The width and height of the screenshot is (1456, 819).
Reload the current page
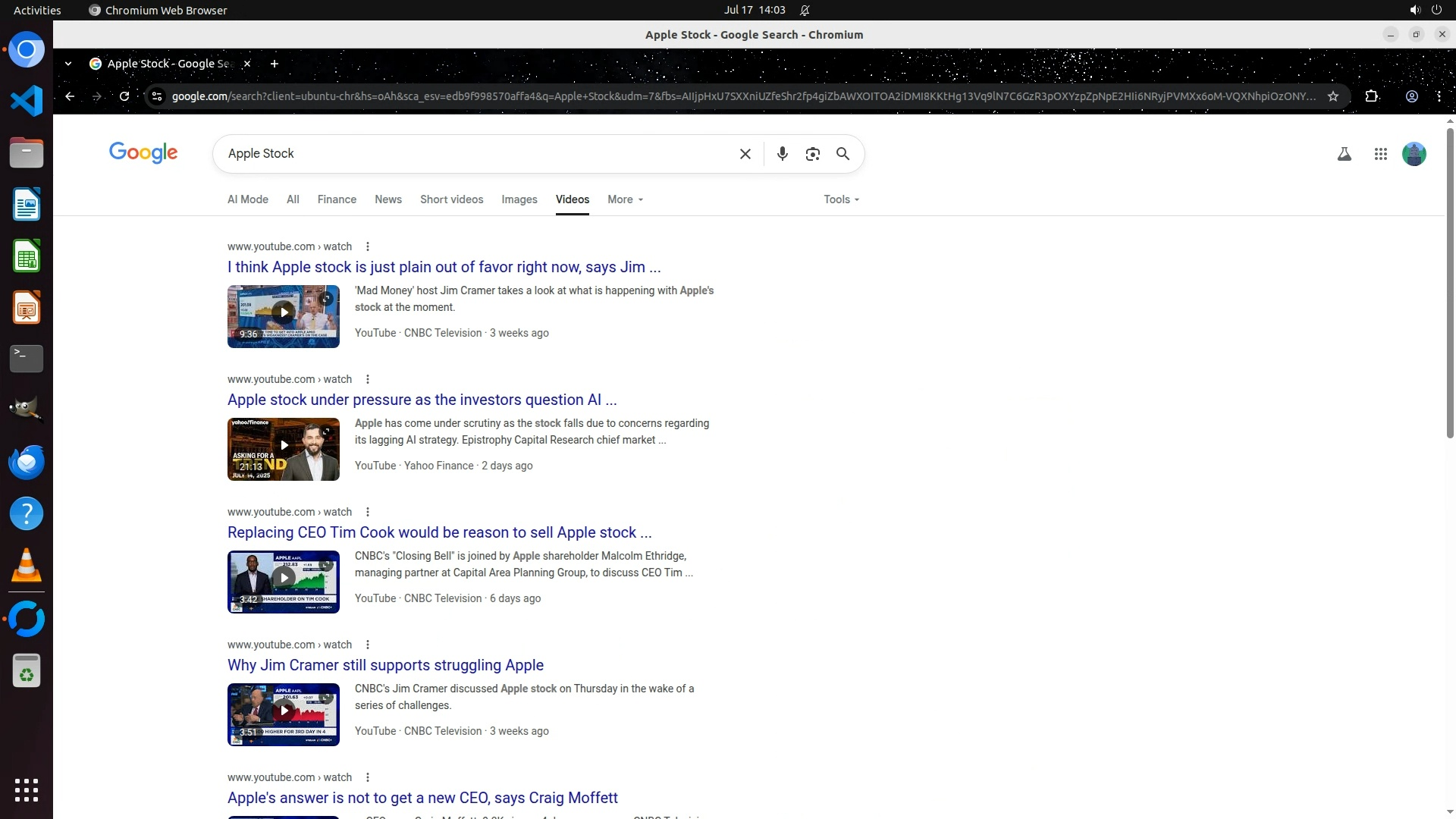[x=124, y=96]
